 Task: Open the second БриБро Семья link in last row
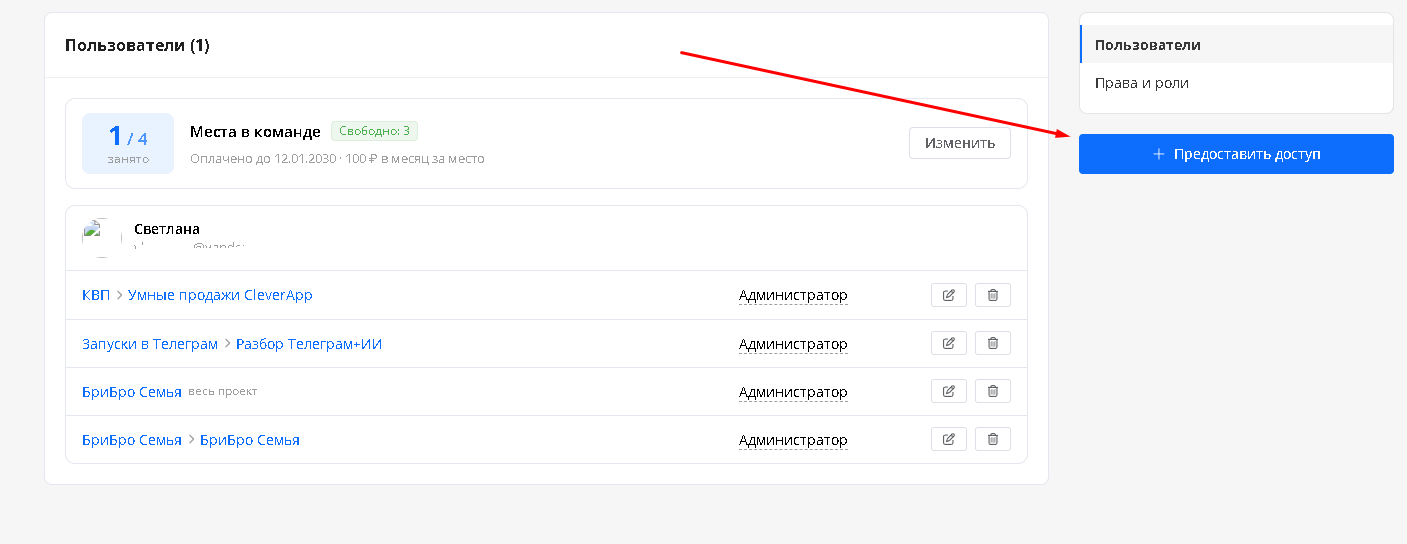pyautogui.click(x=250, y=440)
